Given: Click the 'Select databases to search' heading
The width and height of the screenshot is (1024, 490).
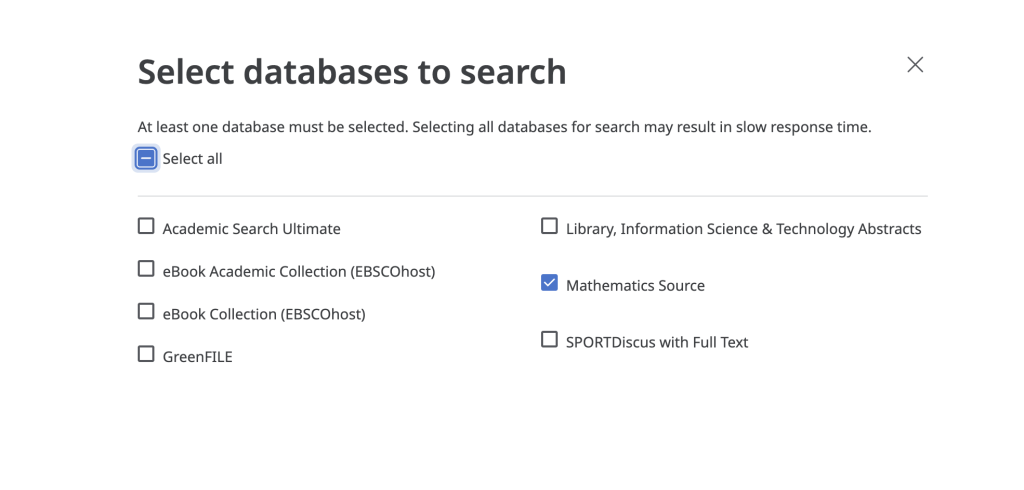Looking at the screenshot, I should click(351, 72).
